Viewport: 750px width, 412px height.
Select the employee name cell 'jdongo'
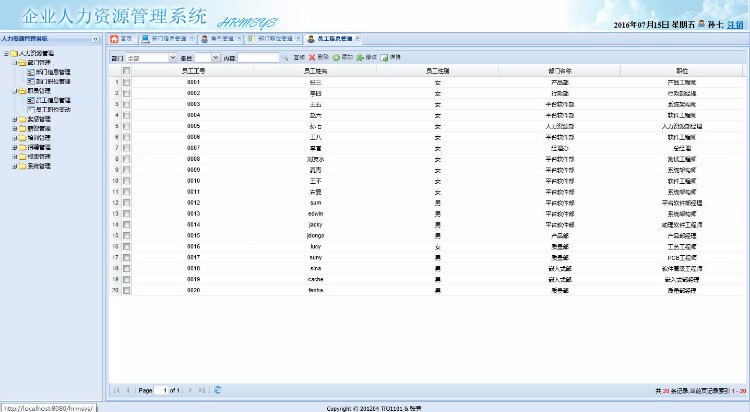pos(315,236)
